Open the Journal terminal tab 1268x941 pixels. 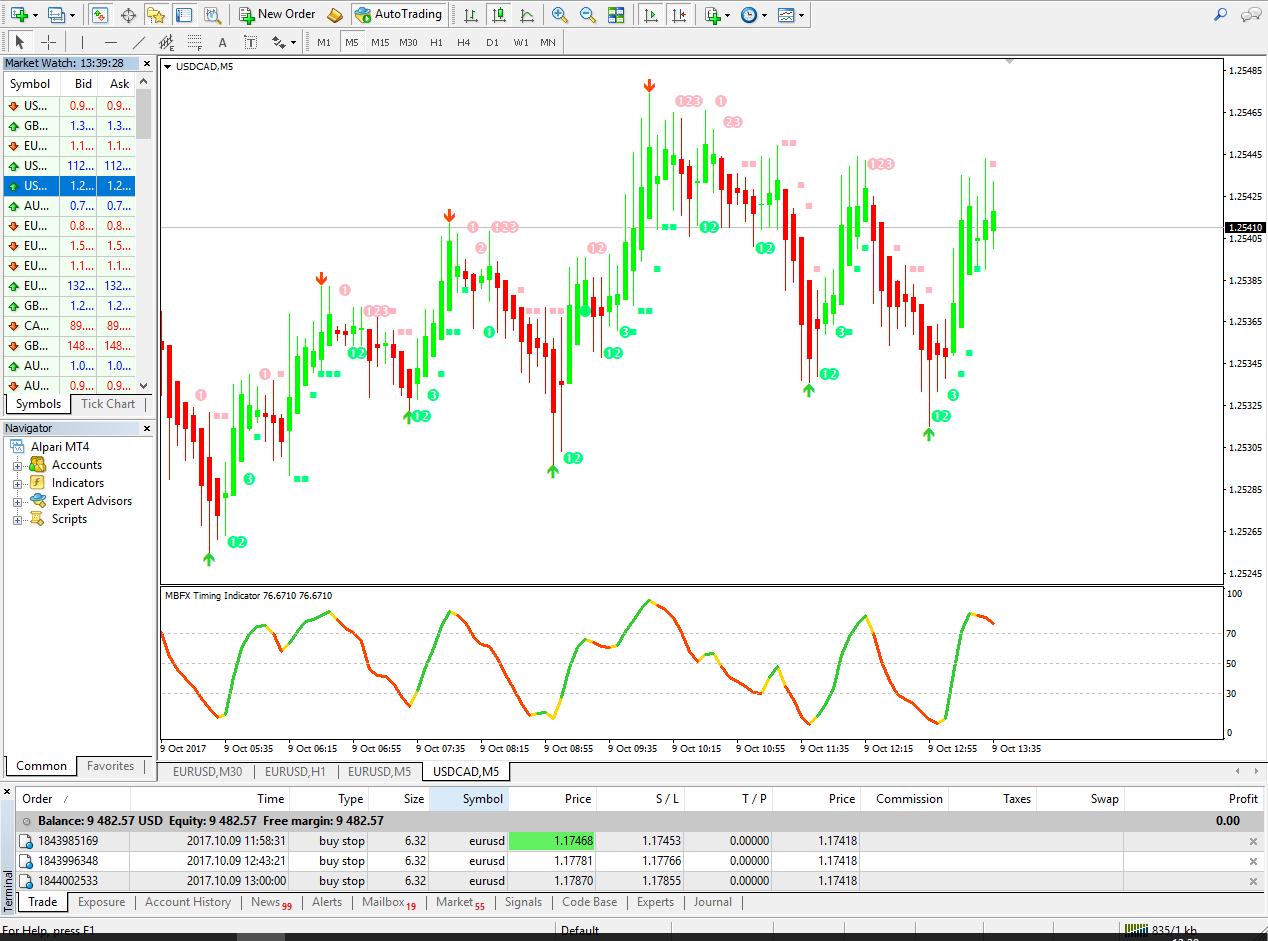[713, 902]
